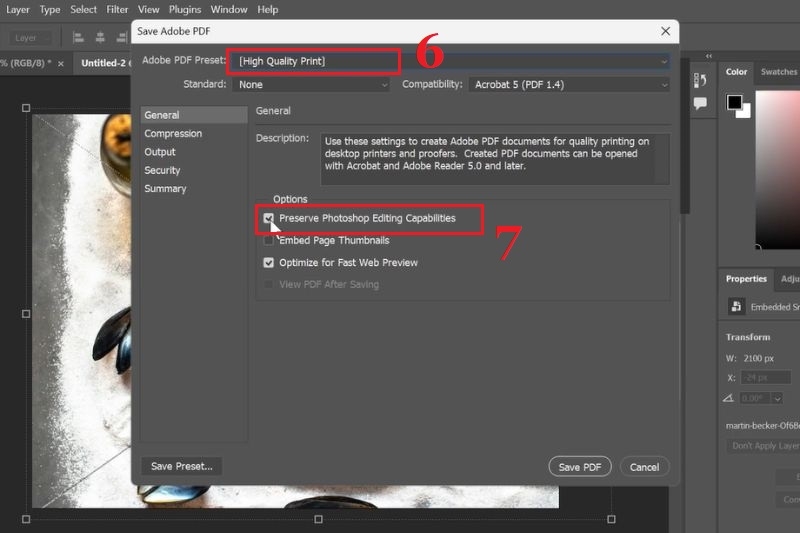Enable Embed Page Thumbnails checkbox
This screenshot has height=533, width=800.
point(268,240)
